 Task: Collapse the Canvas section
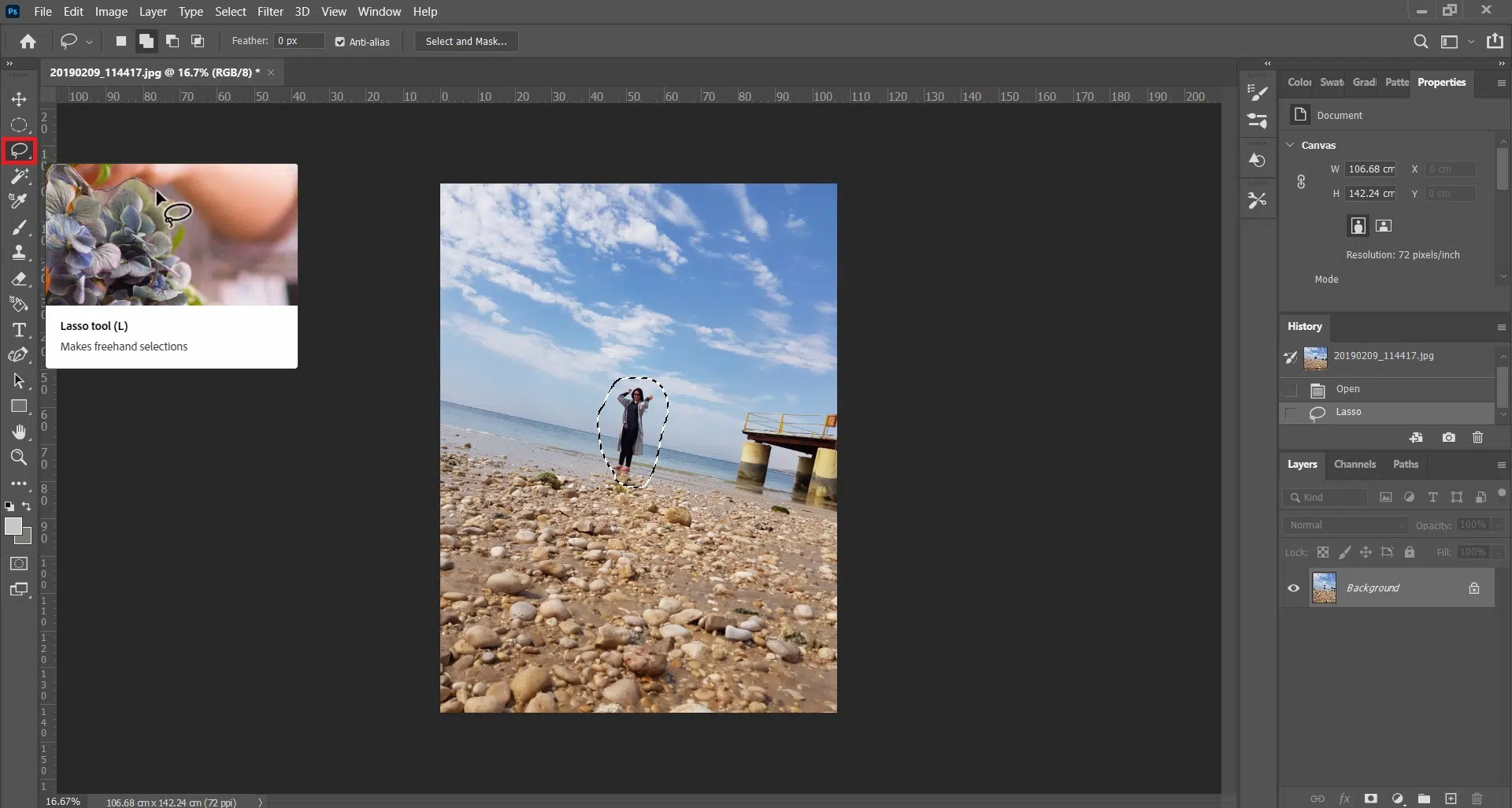pos(1290,145)
